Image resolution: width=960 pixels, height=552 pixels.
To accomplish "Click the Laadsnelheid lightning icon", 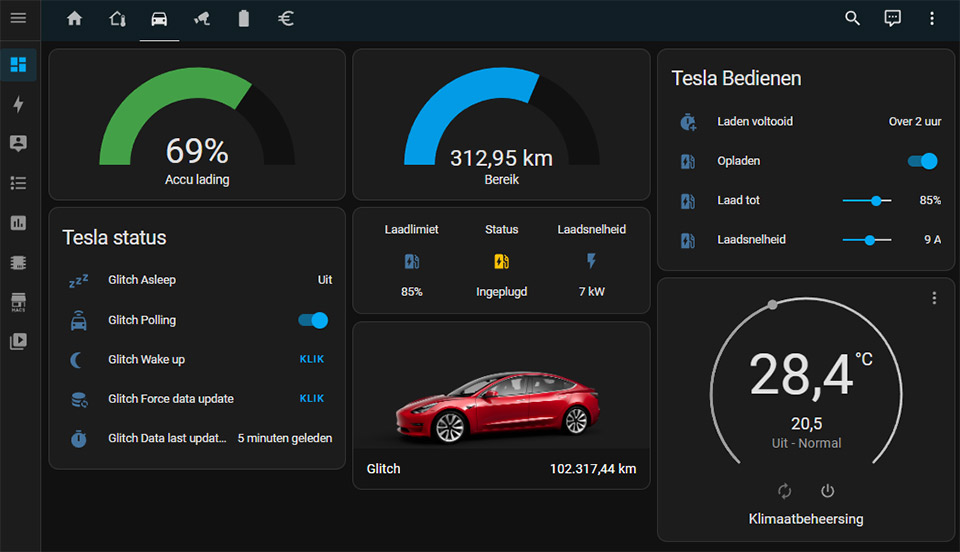I will pyautogui.click(x=591, y=261).
